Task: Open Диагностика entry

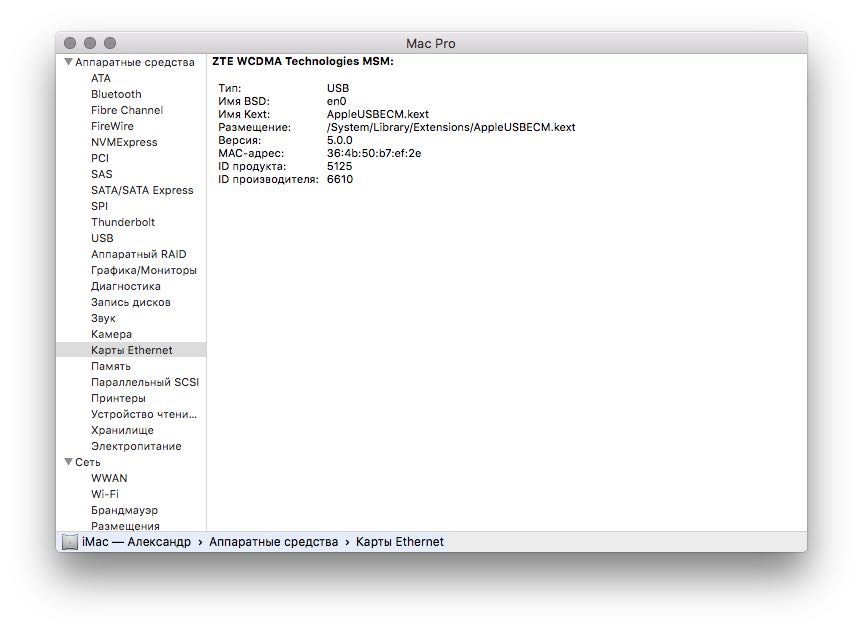Action: pyautogui.click(x=126, y=286)
